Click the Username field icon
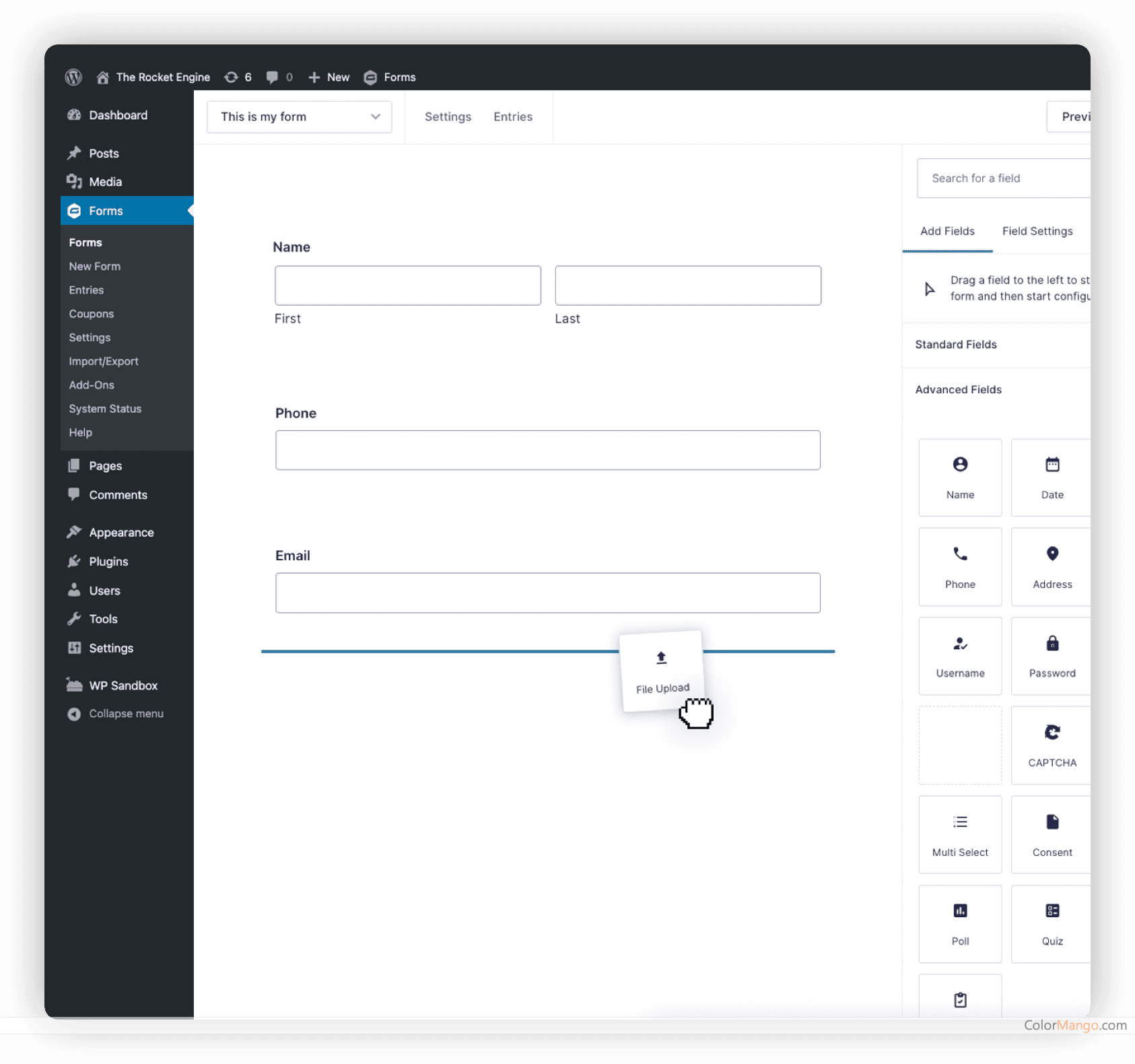 click(x=960, y=655)
